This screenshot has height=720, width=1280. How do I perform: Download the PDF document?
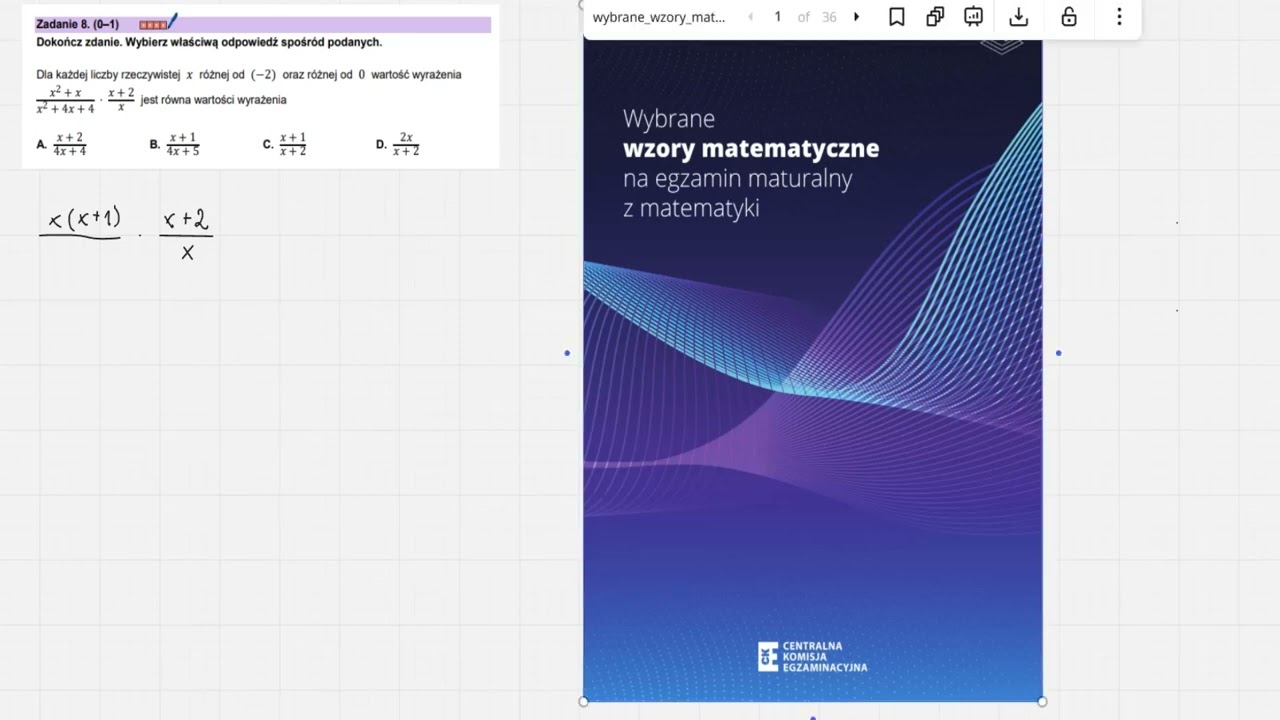click(1018, 17)
